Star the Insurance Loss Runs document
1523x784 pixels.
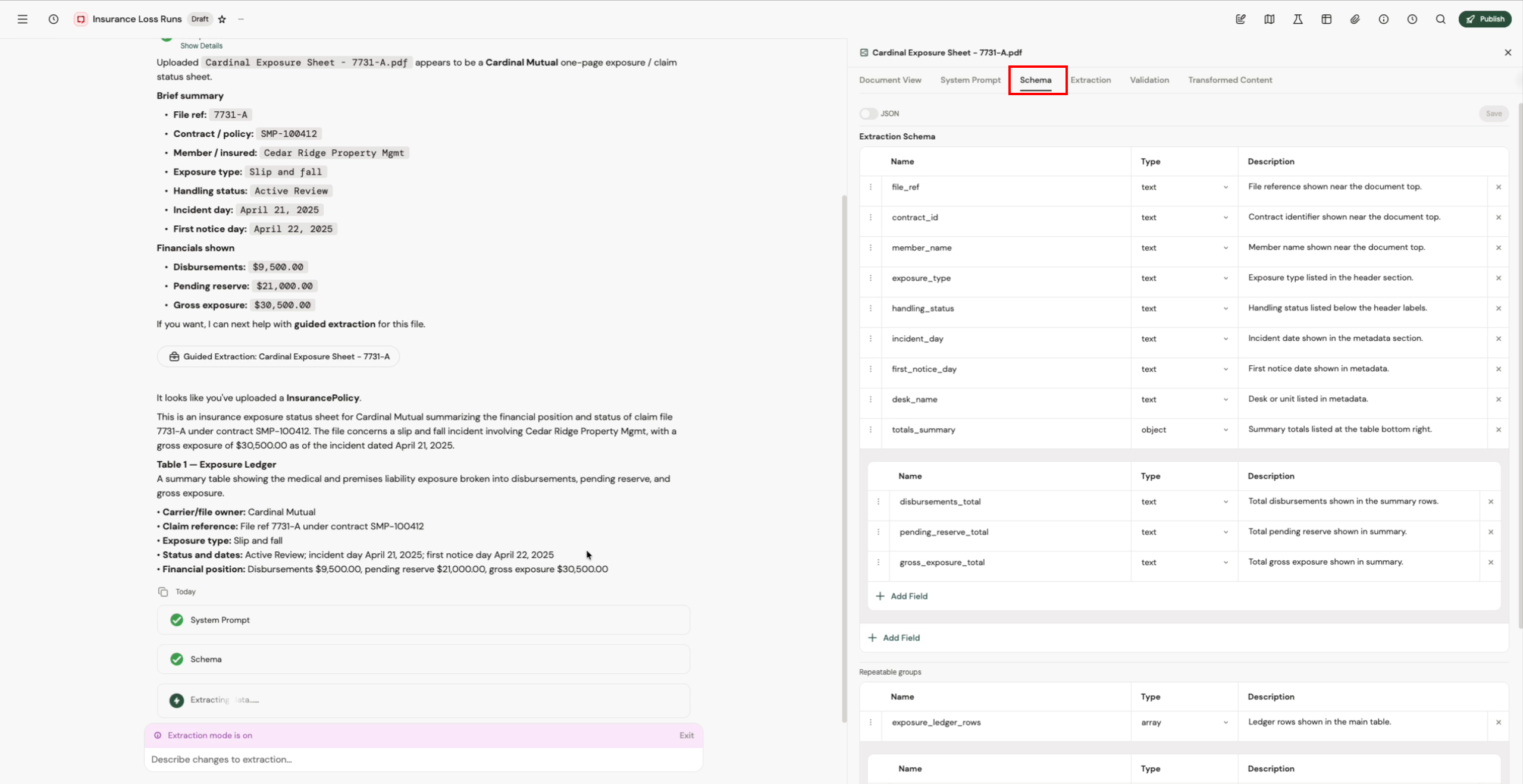click(x=222, y=19)
